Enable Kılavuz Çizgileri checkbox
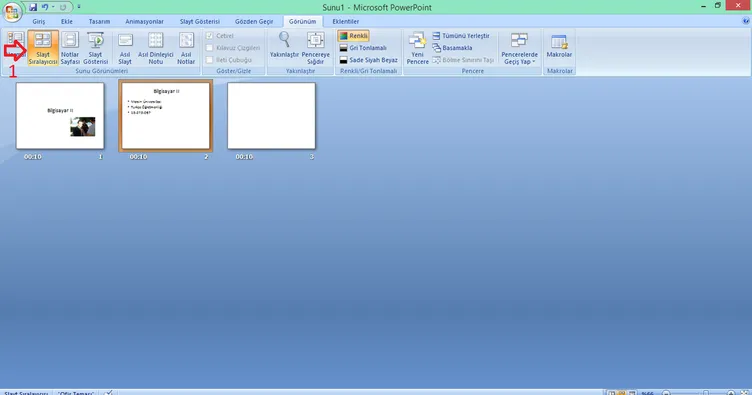 click(210, 48)
